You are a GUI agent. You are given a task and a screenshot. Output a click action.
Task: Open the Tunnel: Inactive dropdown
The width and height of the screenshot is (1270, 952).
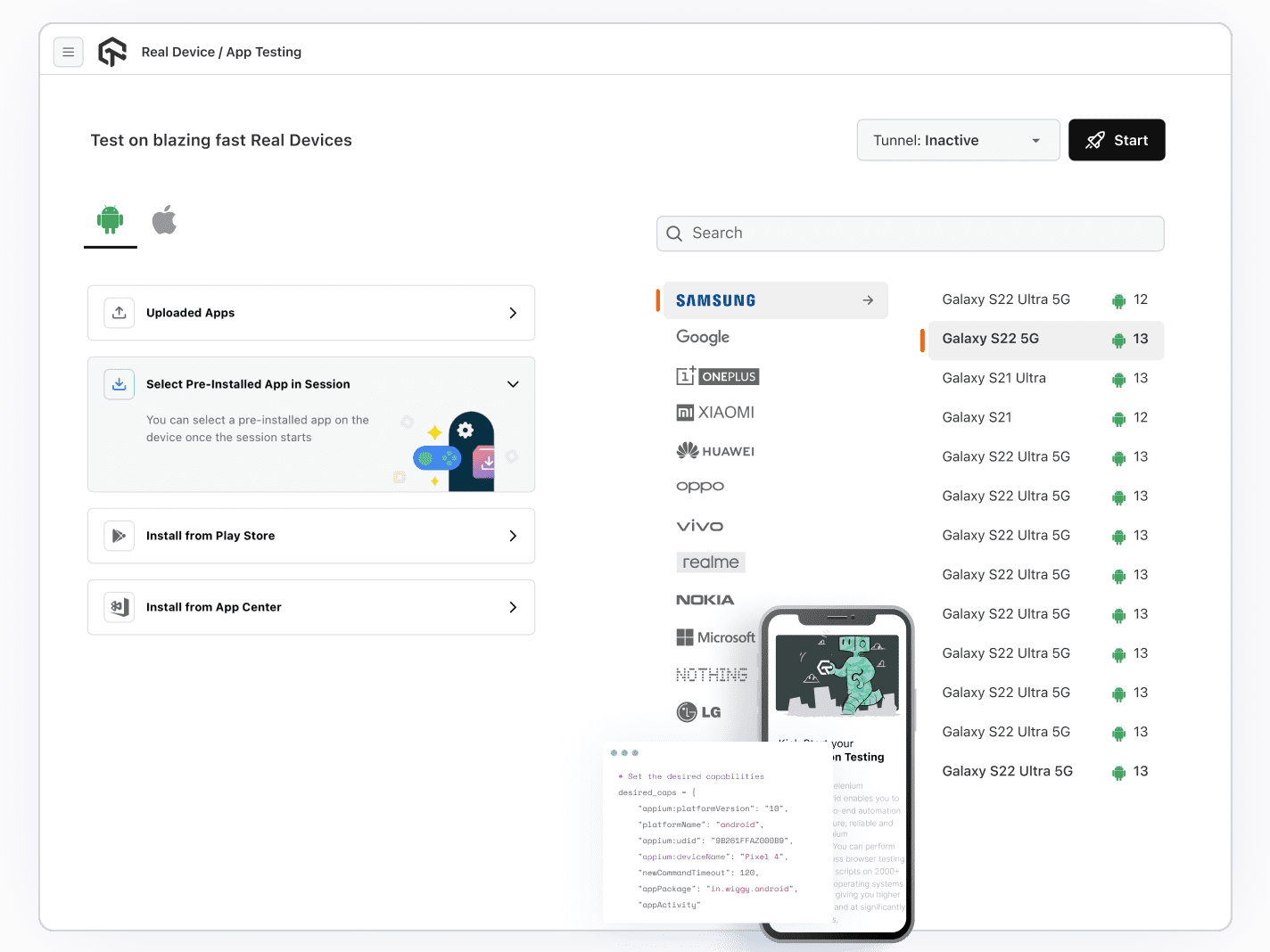tap(958, 140)
